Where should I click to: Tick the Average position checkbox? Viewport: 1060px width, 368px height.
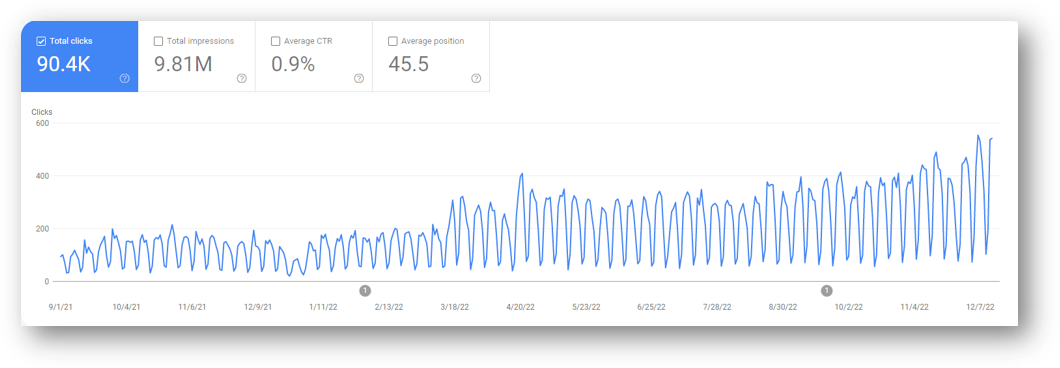[x=393, y=41]
